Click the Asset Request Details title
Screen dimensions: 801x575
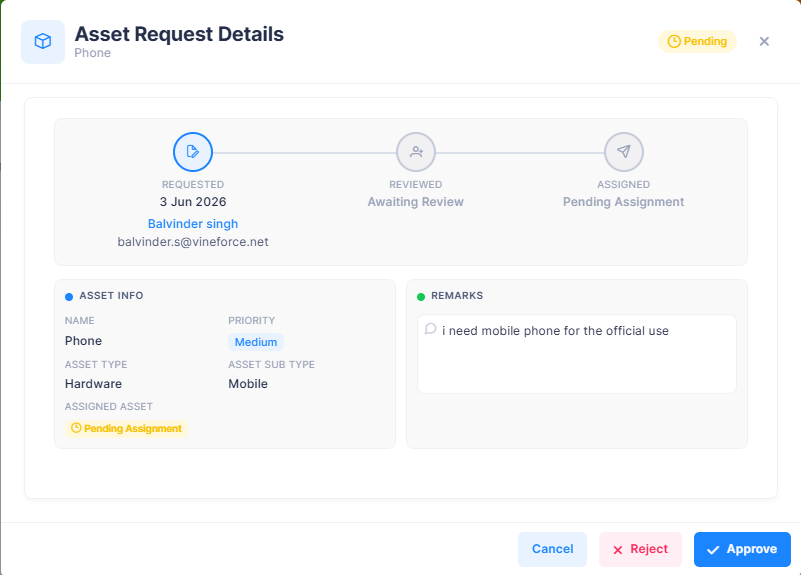point(179,34)
